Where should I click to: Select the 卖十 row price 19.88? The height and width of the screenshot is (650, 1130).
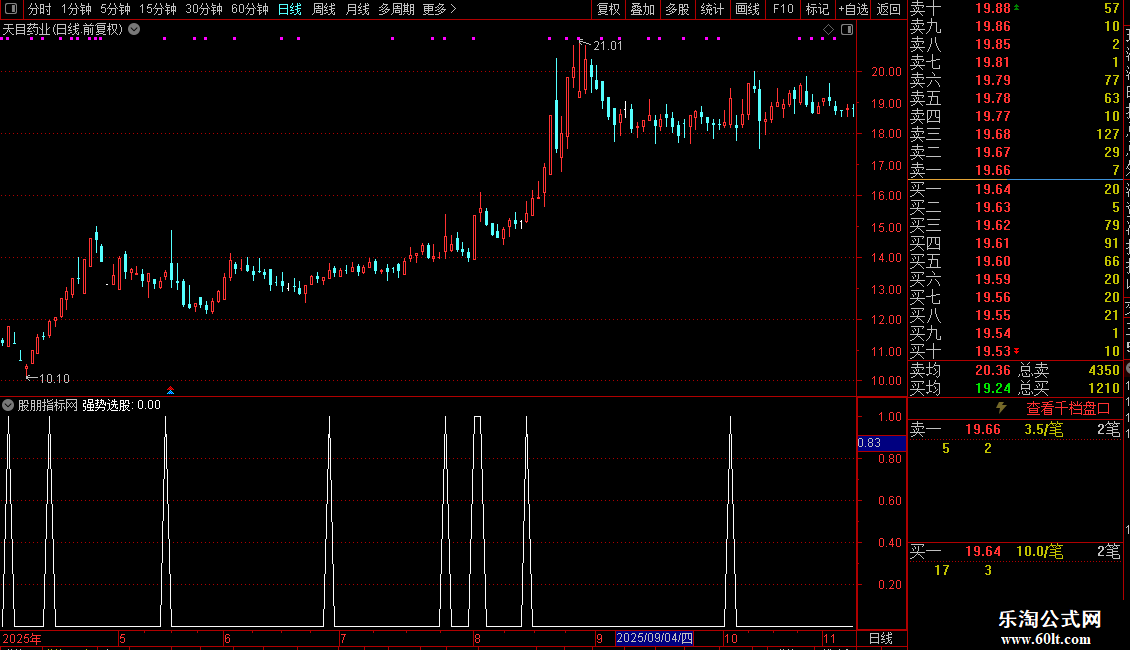click(992, 9)
